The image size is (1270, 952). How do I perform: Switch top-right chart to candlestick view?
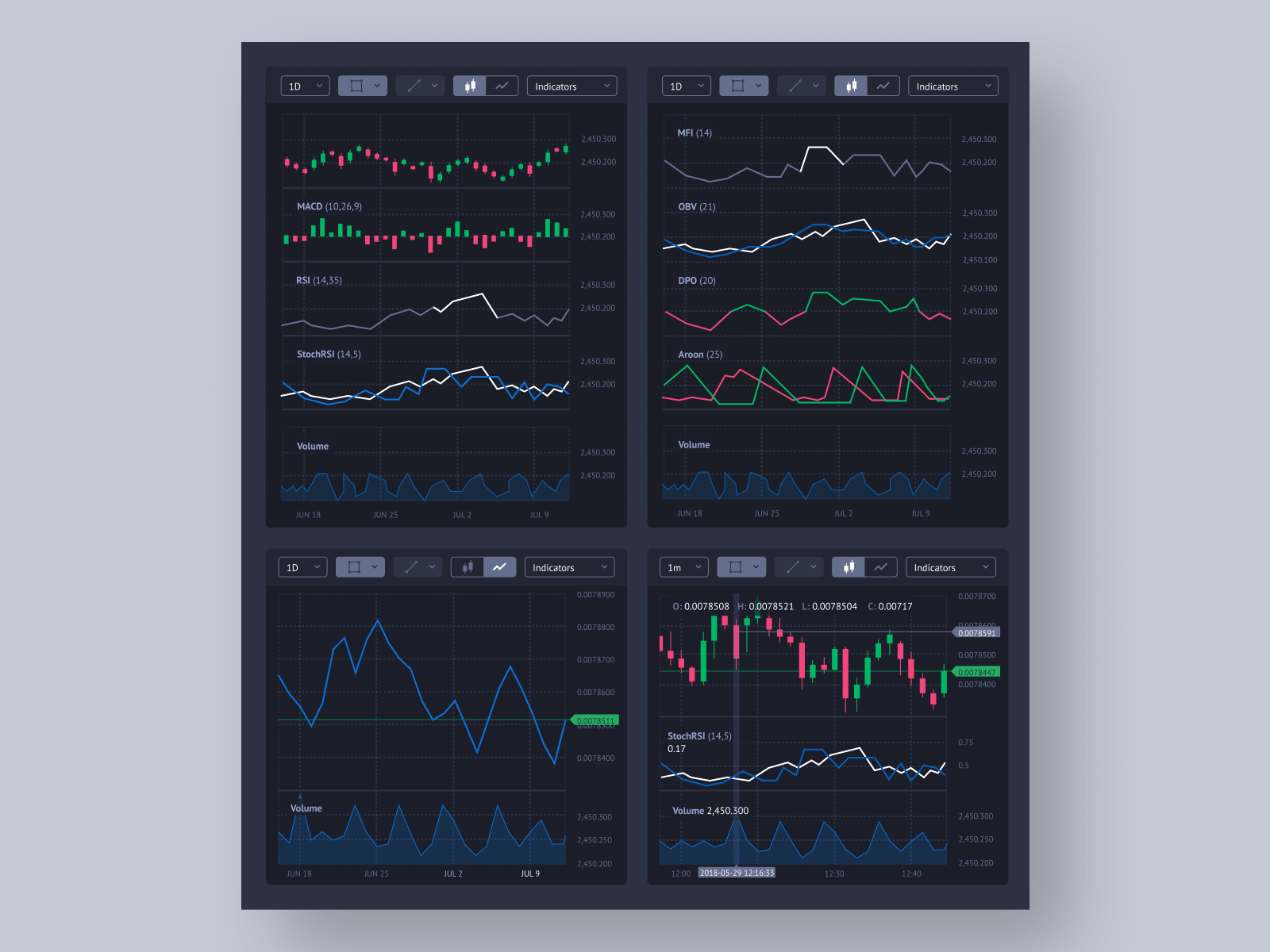(x=850, y=86)
